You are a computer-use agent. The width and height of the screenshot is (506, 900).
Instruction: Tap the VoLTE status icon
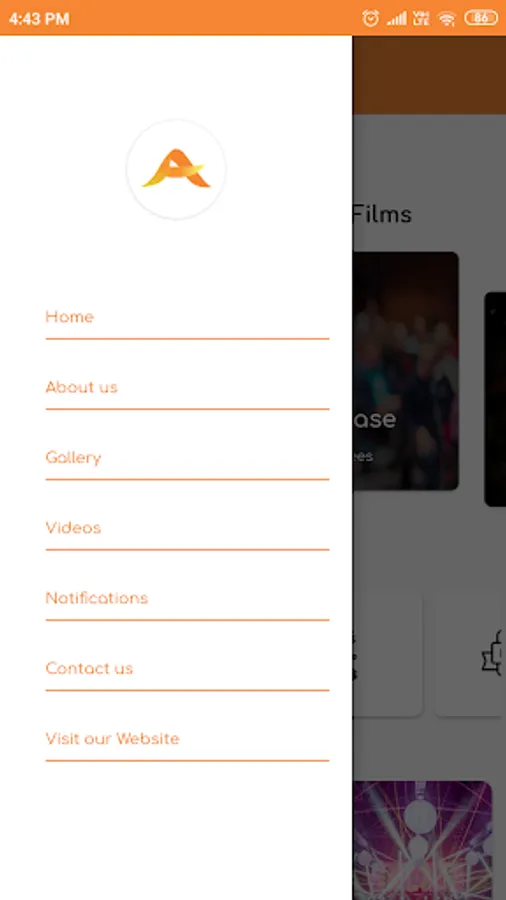tap(422, 18)
